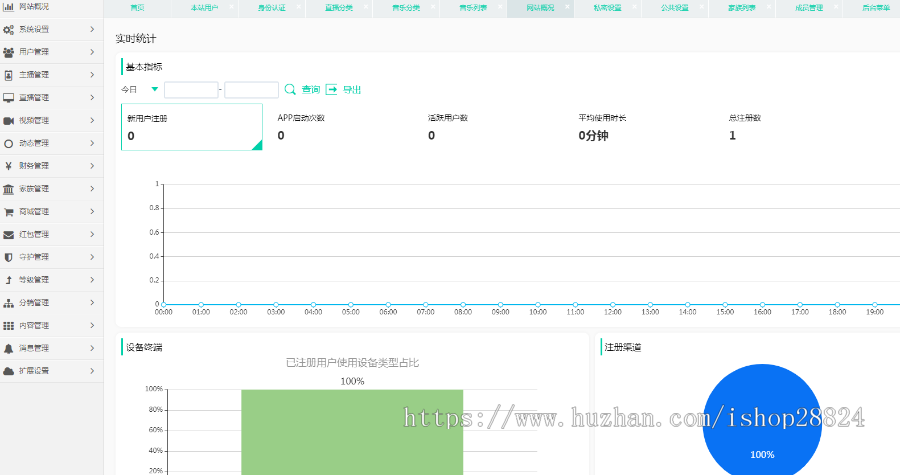Click the start date input field
The height and width of the screenshot is (475, 900).
(191, 90)
